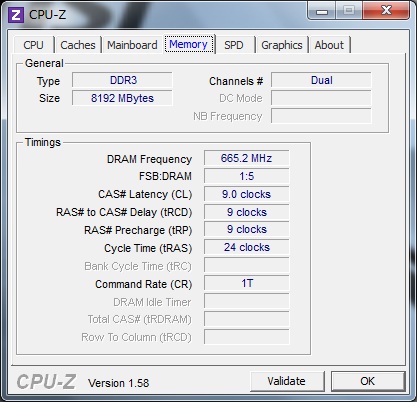Click the DRAM Frequency value 665.2 MHz
417x402 pixels.
[x=247, y=158]
